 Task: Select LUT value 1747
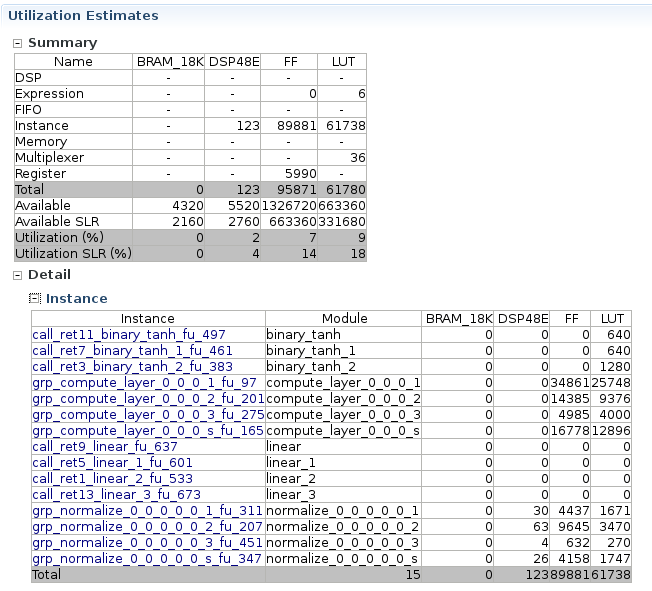tap(615, 559)
